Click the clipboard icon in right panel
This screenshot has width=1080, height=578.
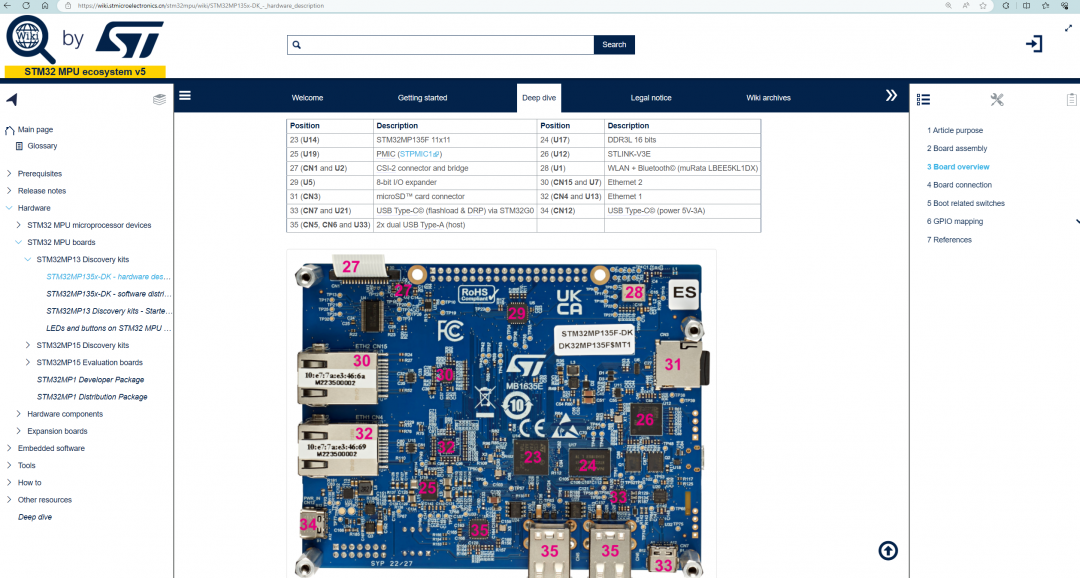(1071, 99)
